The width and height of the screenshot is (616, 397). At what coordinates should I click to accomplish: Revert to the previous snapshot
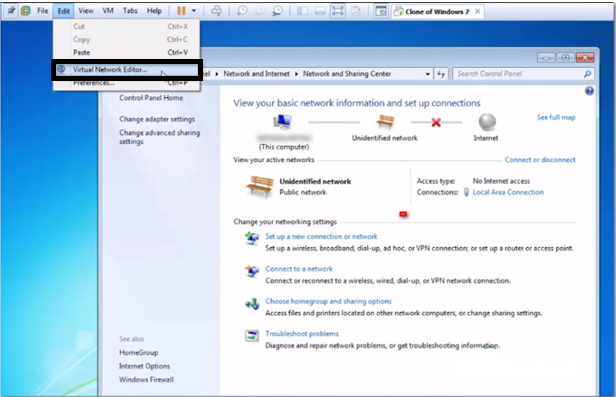click(x=260, y=11)
